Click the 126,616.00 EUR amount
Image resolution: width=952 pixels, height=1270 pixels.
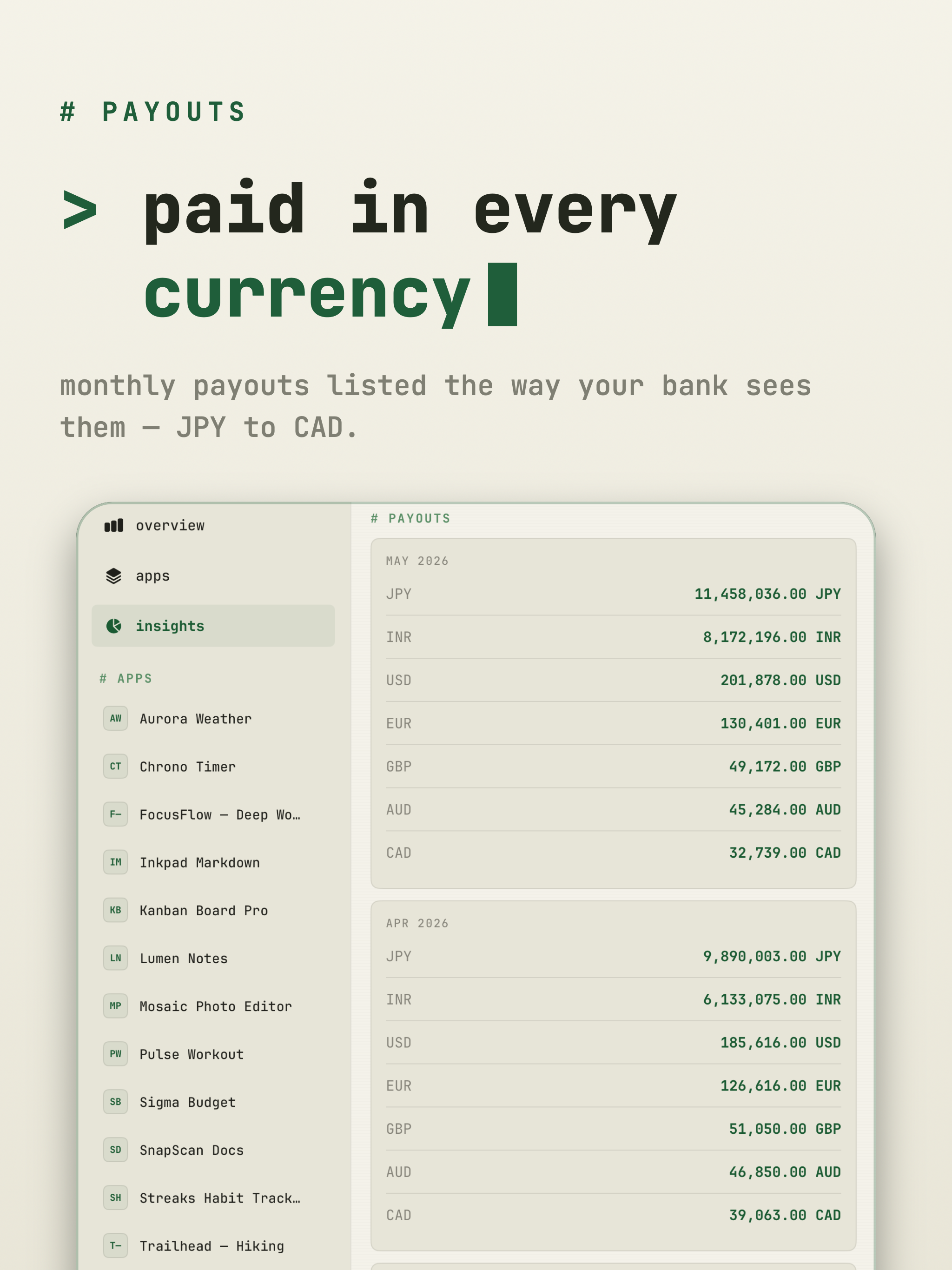(781, 1086)
